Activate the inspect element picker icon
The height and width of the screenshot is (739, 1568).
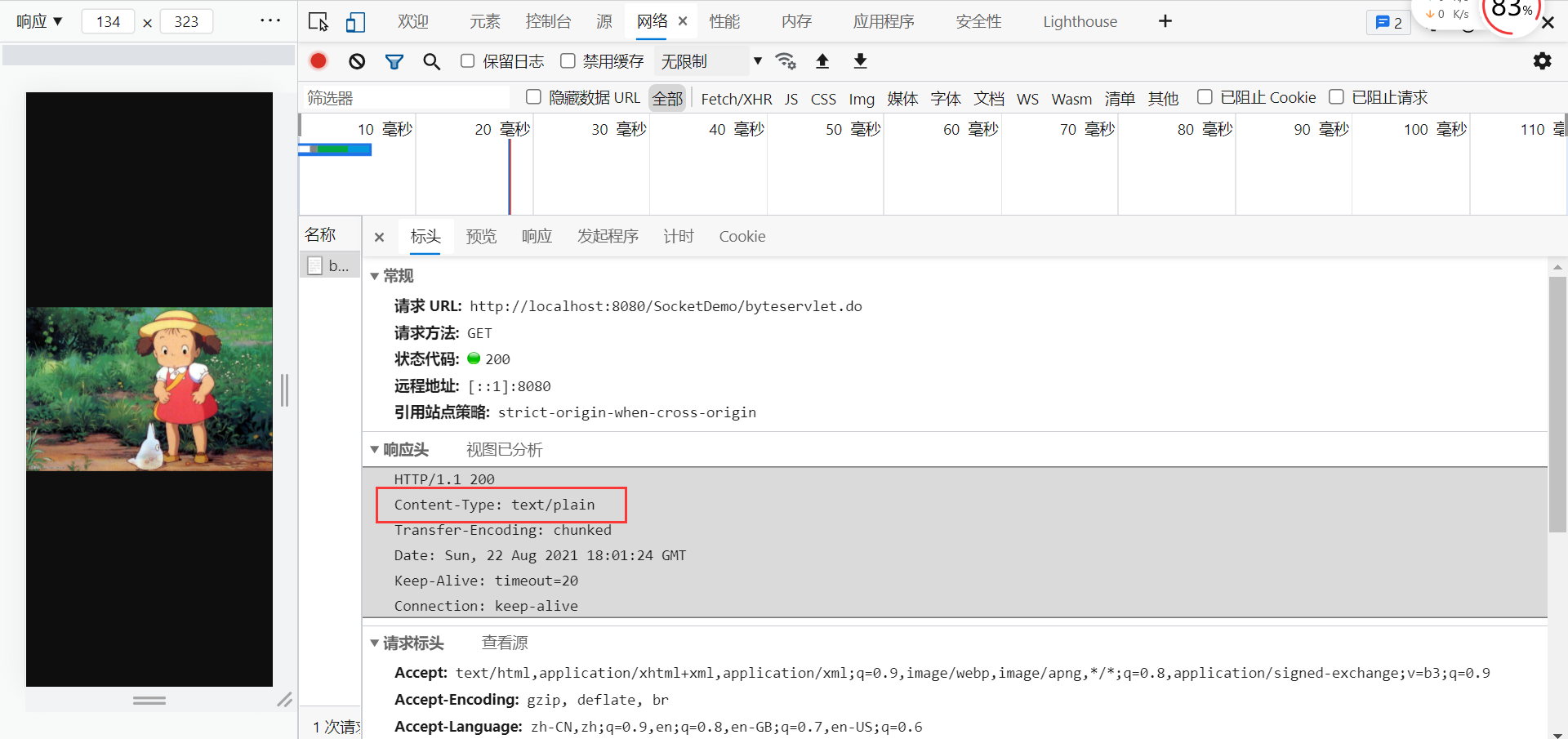[318, 22]
